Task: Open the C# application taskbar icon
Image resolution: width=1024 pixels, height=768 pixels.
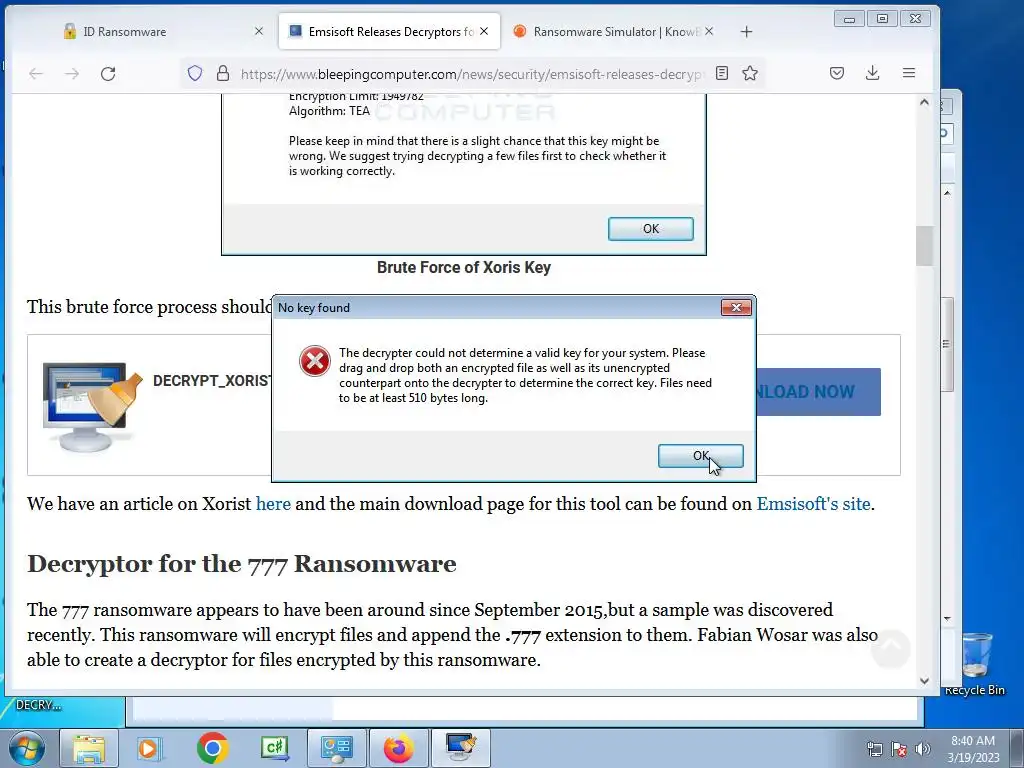Action: tap(274, 748)
